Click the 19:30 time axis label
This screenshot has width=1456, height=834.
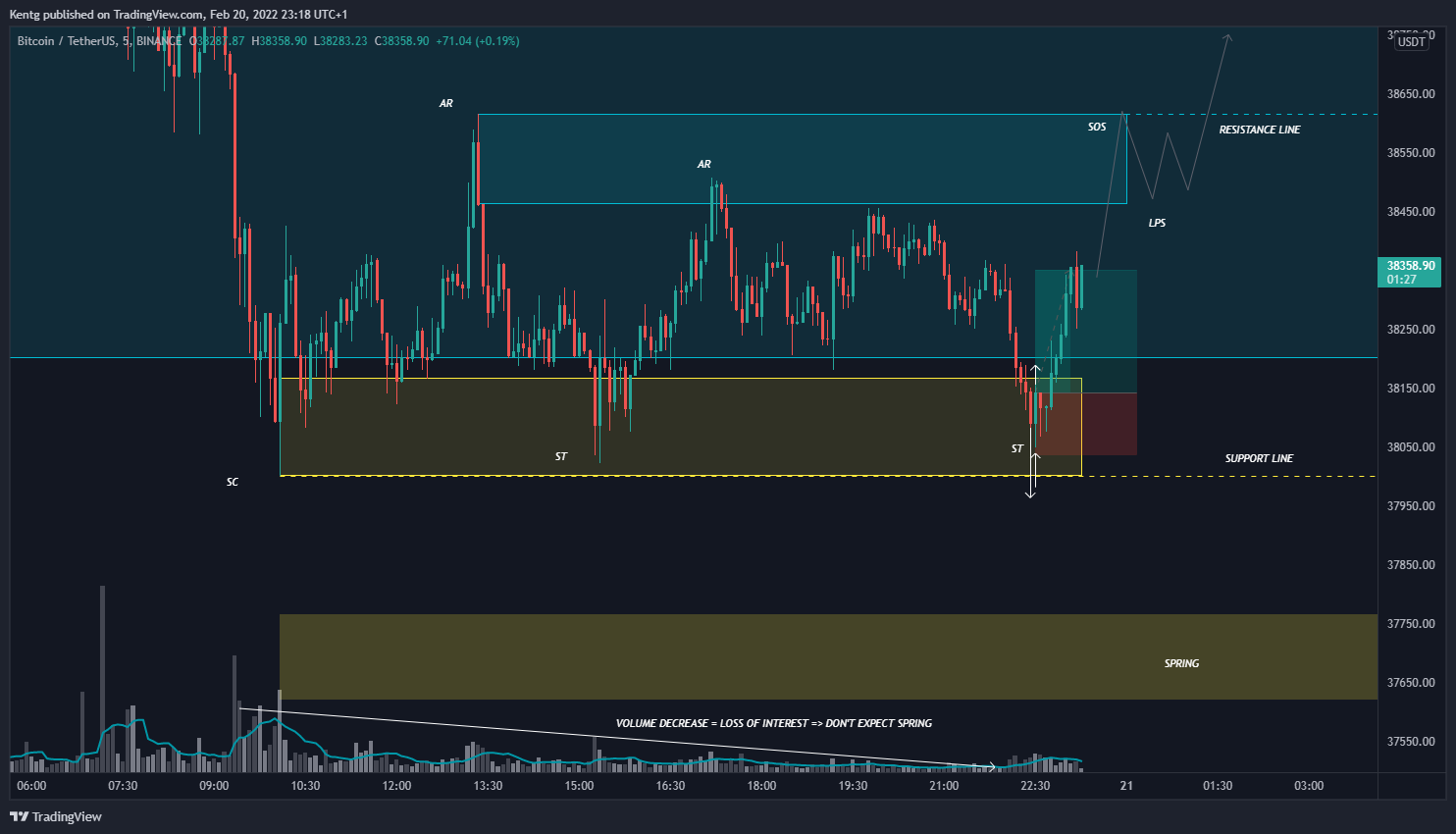[x=853, y=786]
